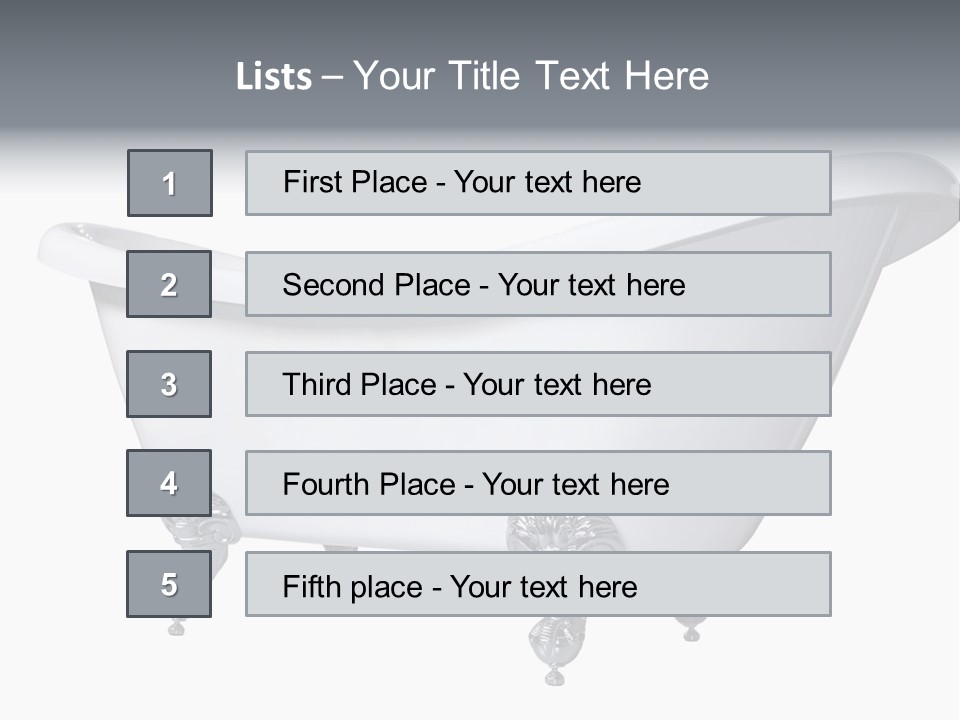
Task: Select the bold word "Lists" in title
Action: (273, 77)
